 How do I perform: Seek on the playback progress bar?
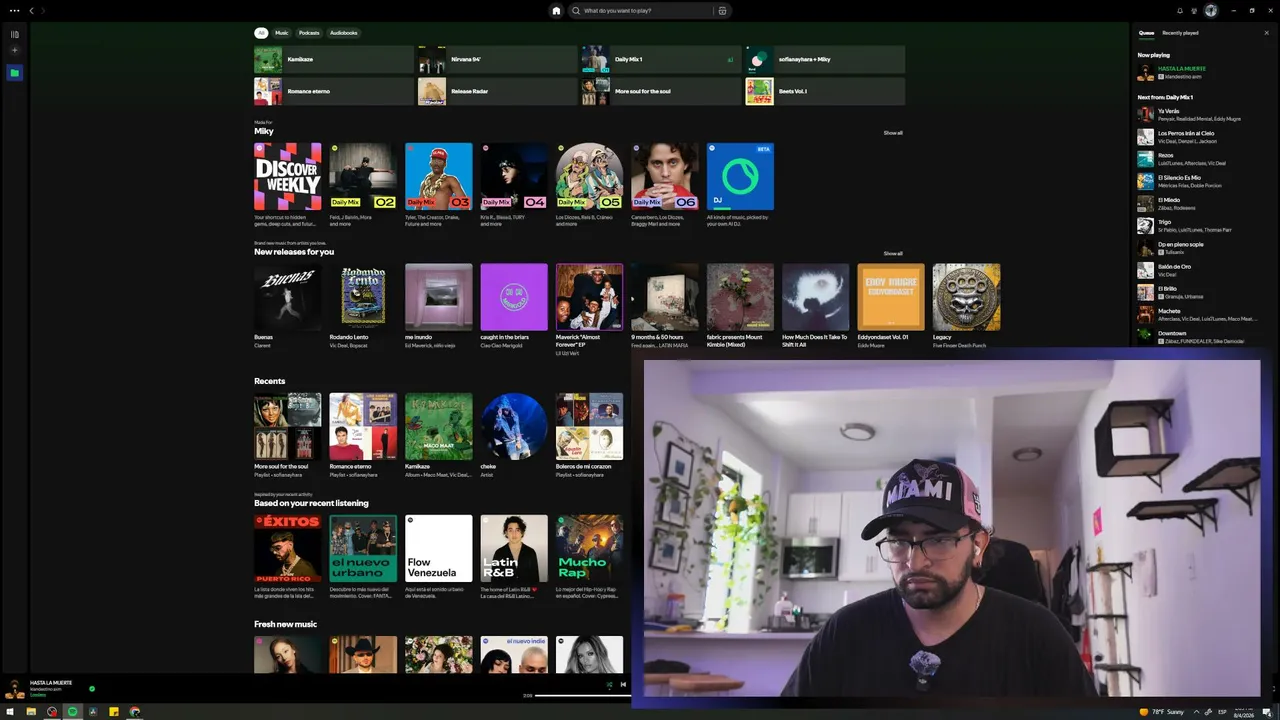(x=582, y=695)
